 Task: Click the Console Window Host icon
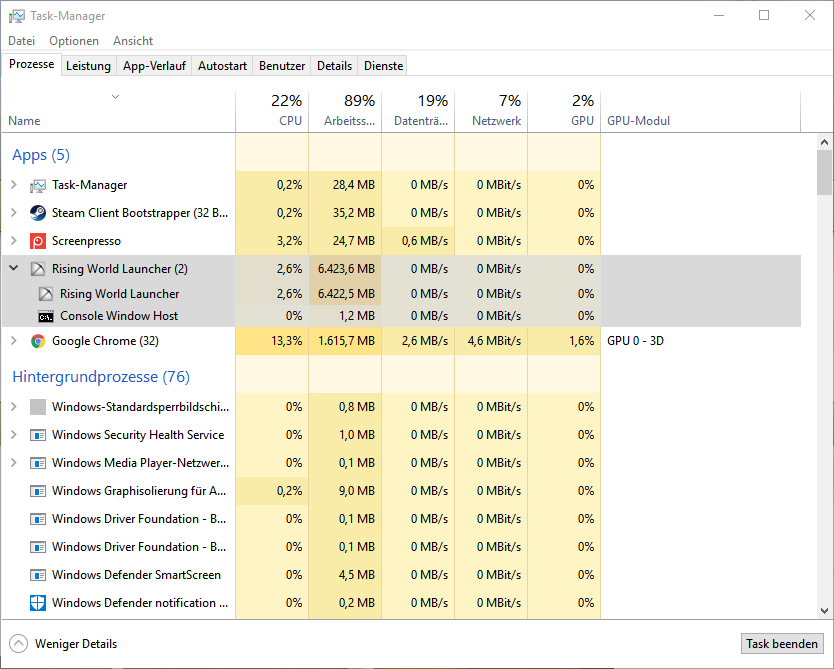click(x=46, y=316)
